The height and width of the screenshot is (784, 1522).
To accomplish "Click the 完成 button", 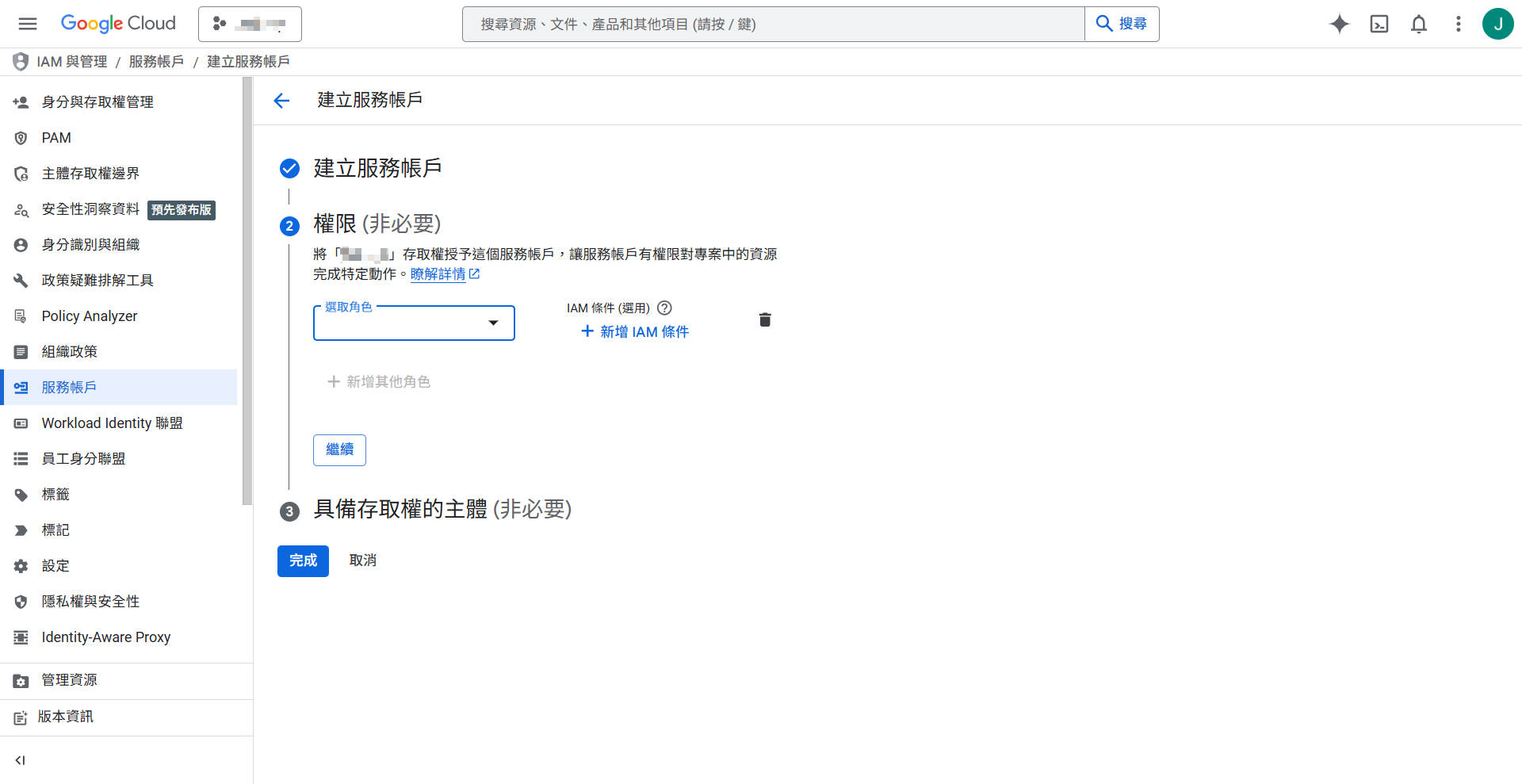I will (x=303, y=561).
